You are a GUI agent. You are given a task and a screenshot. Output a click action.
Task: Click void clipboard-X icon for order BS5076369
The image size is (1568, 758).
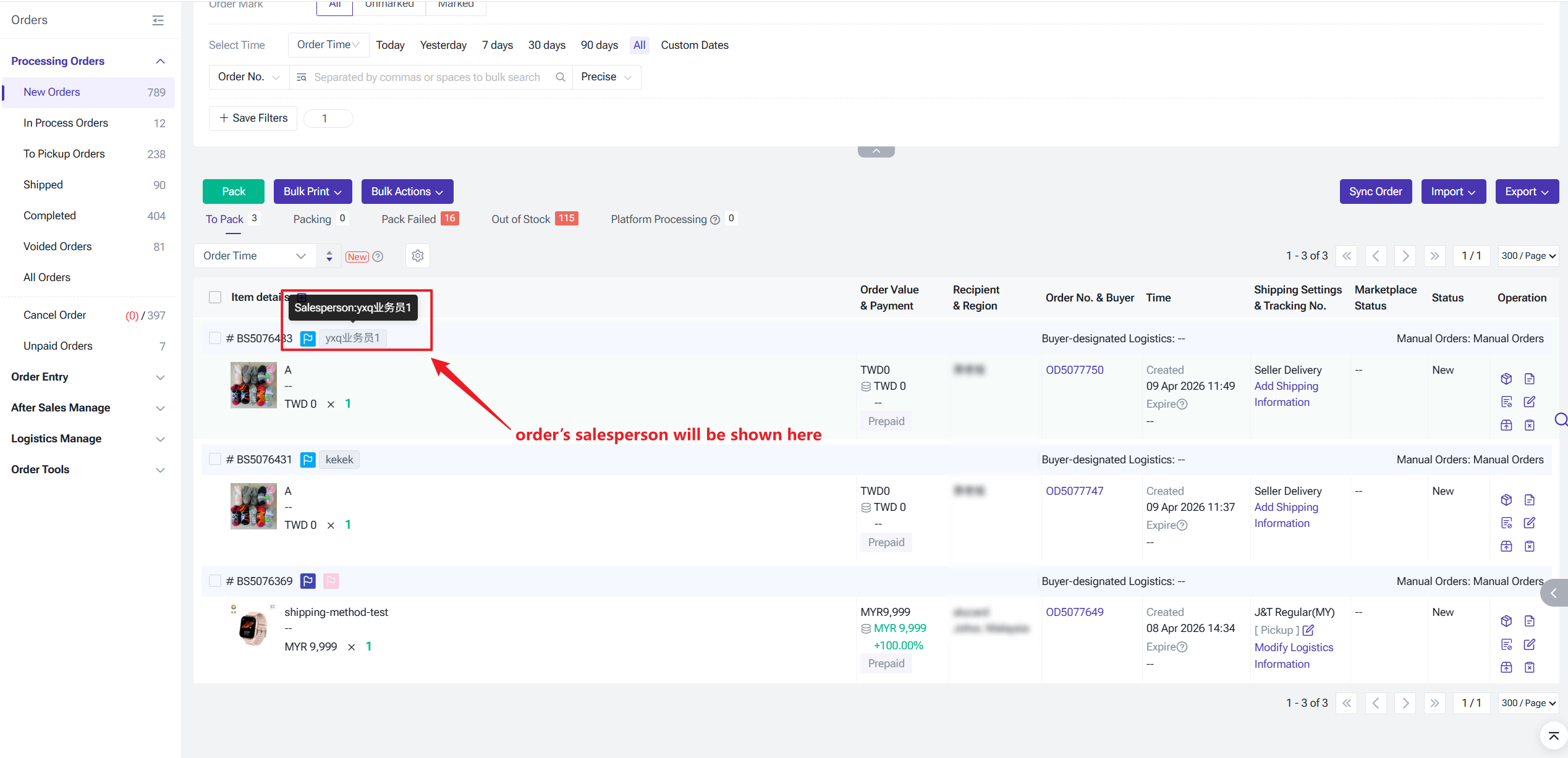[1529, 667]
